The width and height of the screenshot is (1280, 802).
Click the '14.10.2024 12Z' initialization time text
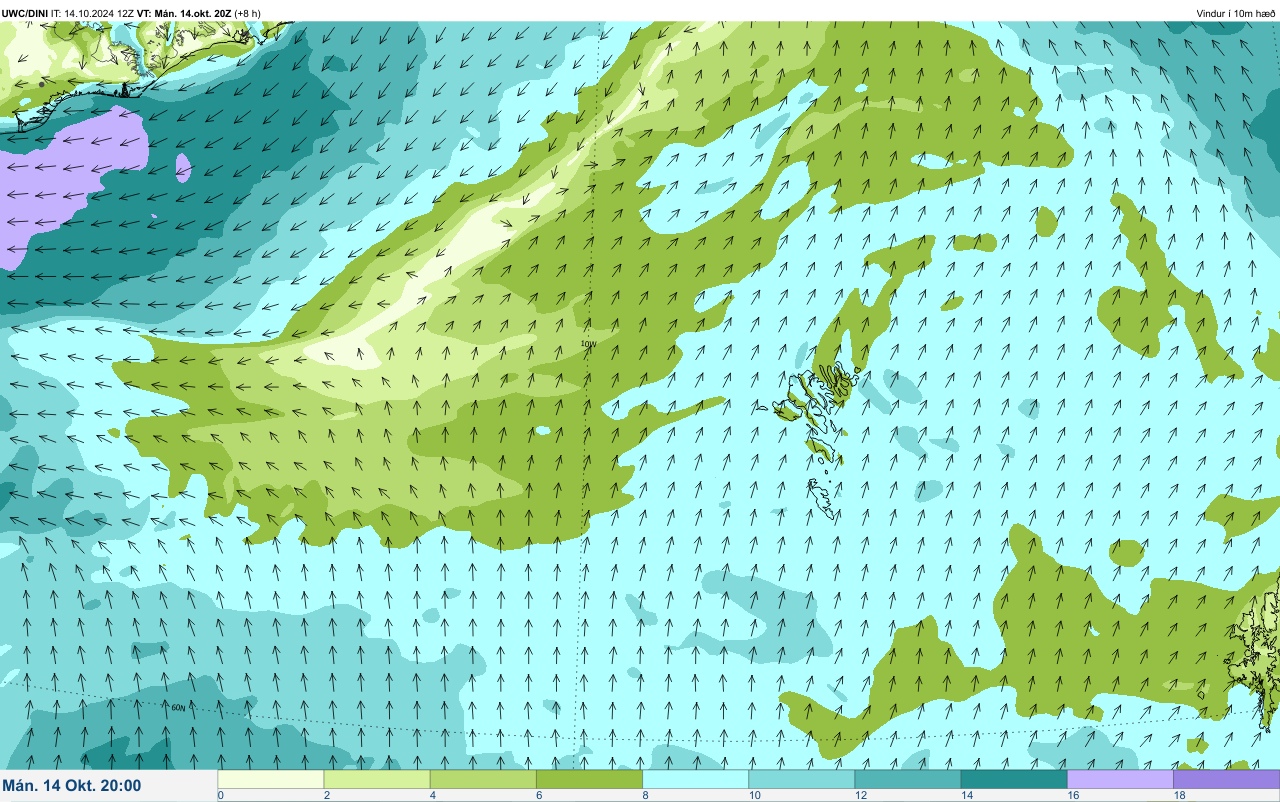pyautogui.click(x=99, y=13)
